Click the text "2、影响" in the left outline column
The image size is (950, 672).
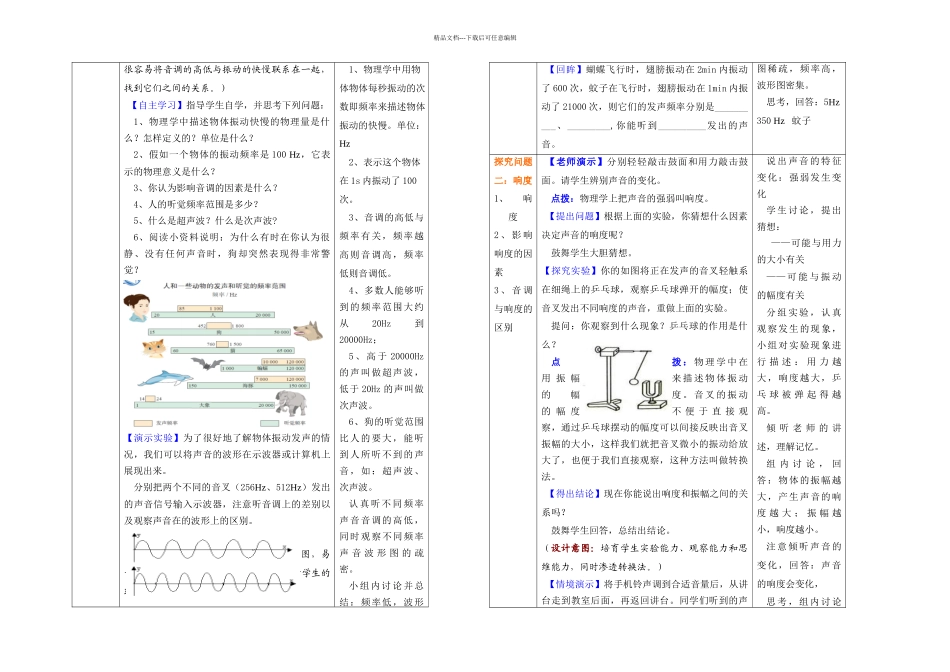tap(513, 235)
